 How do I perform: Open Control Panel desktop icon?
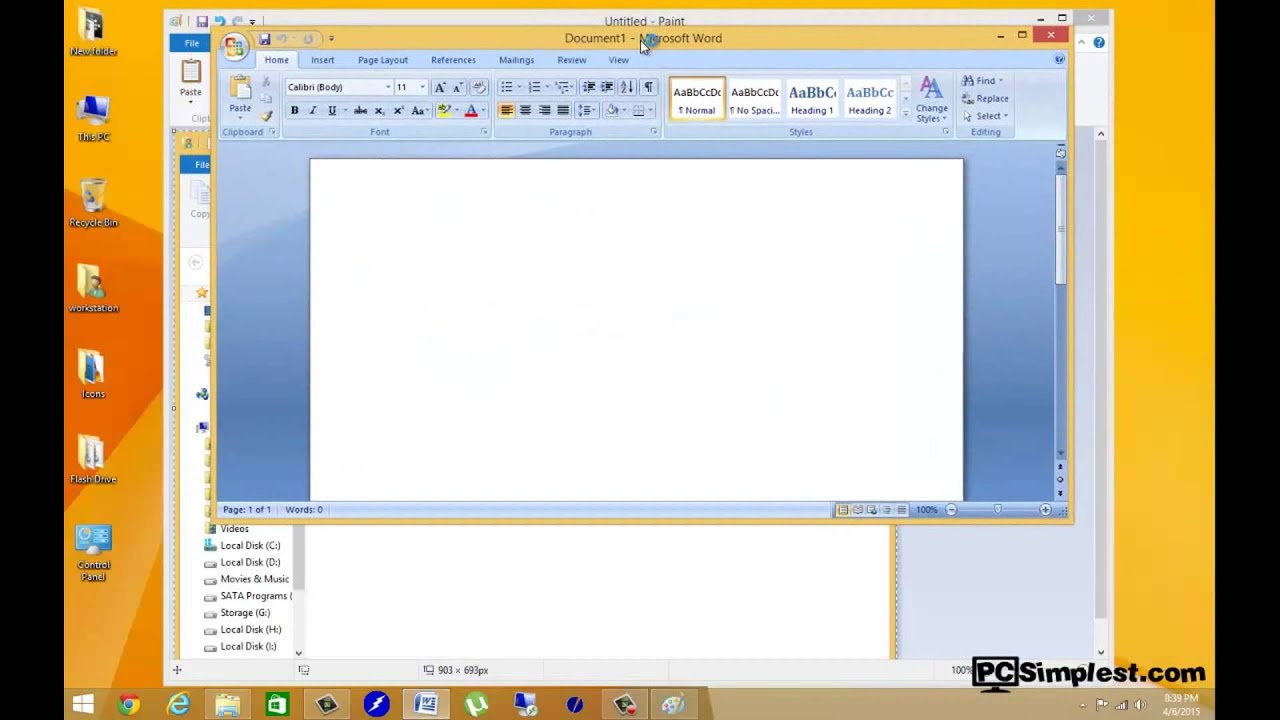click(93, 553)
